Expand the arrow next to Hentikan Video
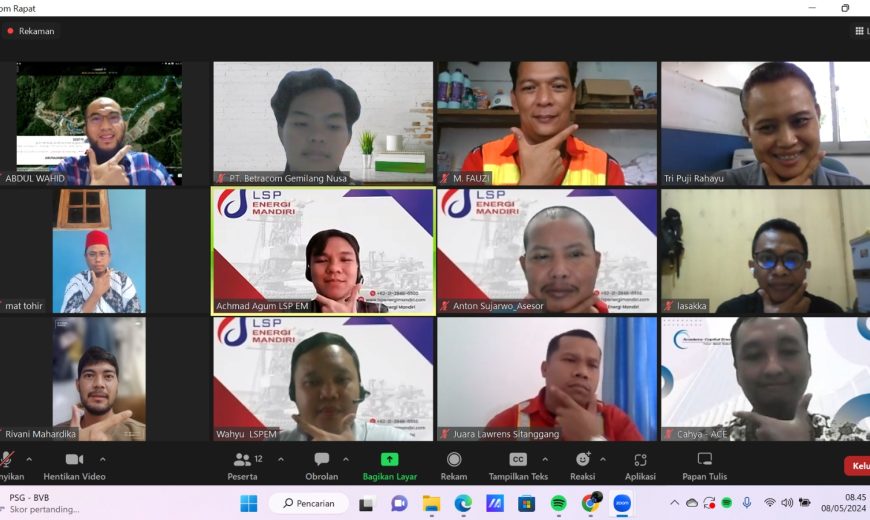The height and width of the screenshot is (520, 870). pyautogui.click(x=103, y=460)
